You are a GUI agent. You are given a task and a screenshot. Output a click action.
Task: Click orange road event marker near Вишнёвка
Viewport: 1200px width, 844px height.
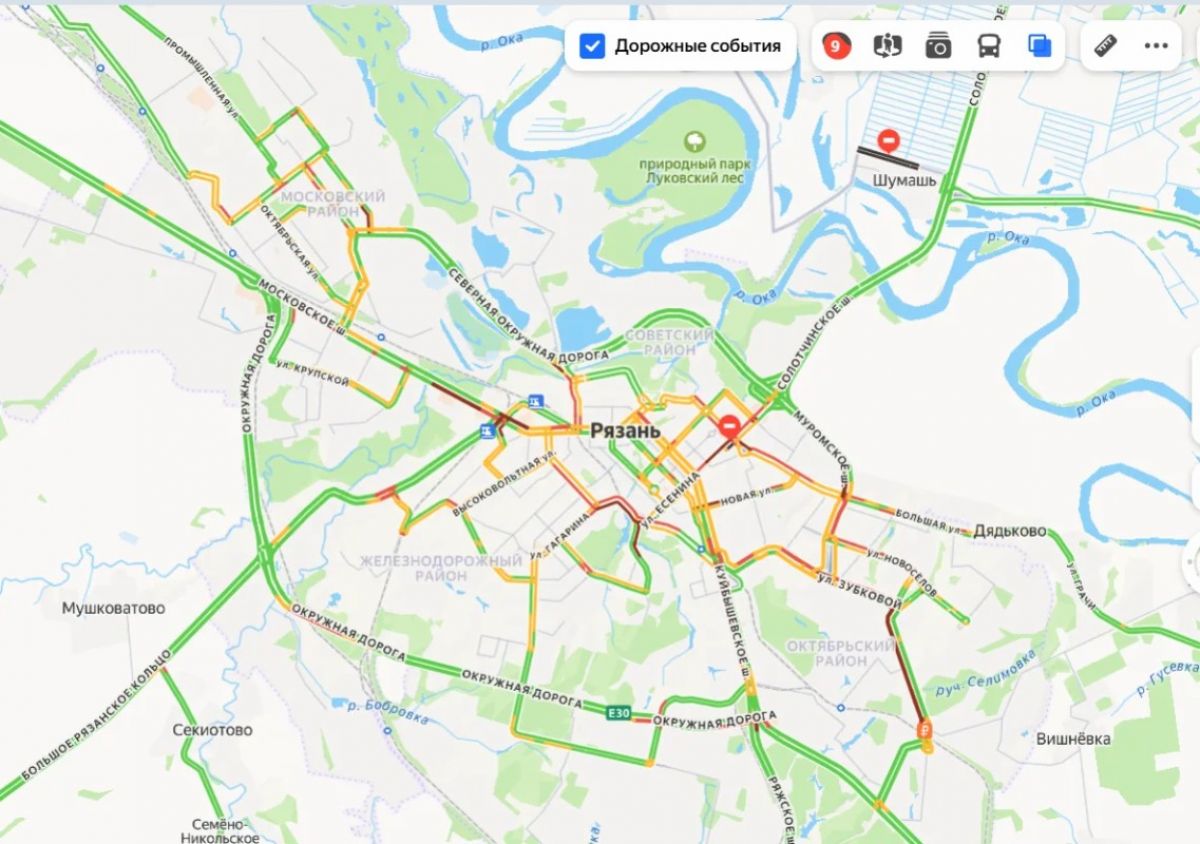point(925,735)
